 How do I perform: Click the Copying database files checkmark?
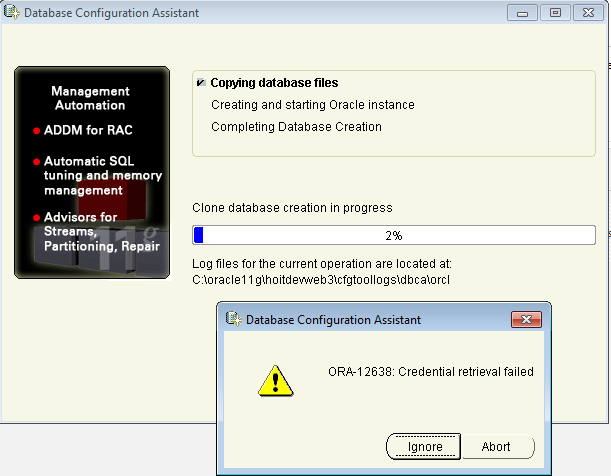(201, 83)
